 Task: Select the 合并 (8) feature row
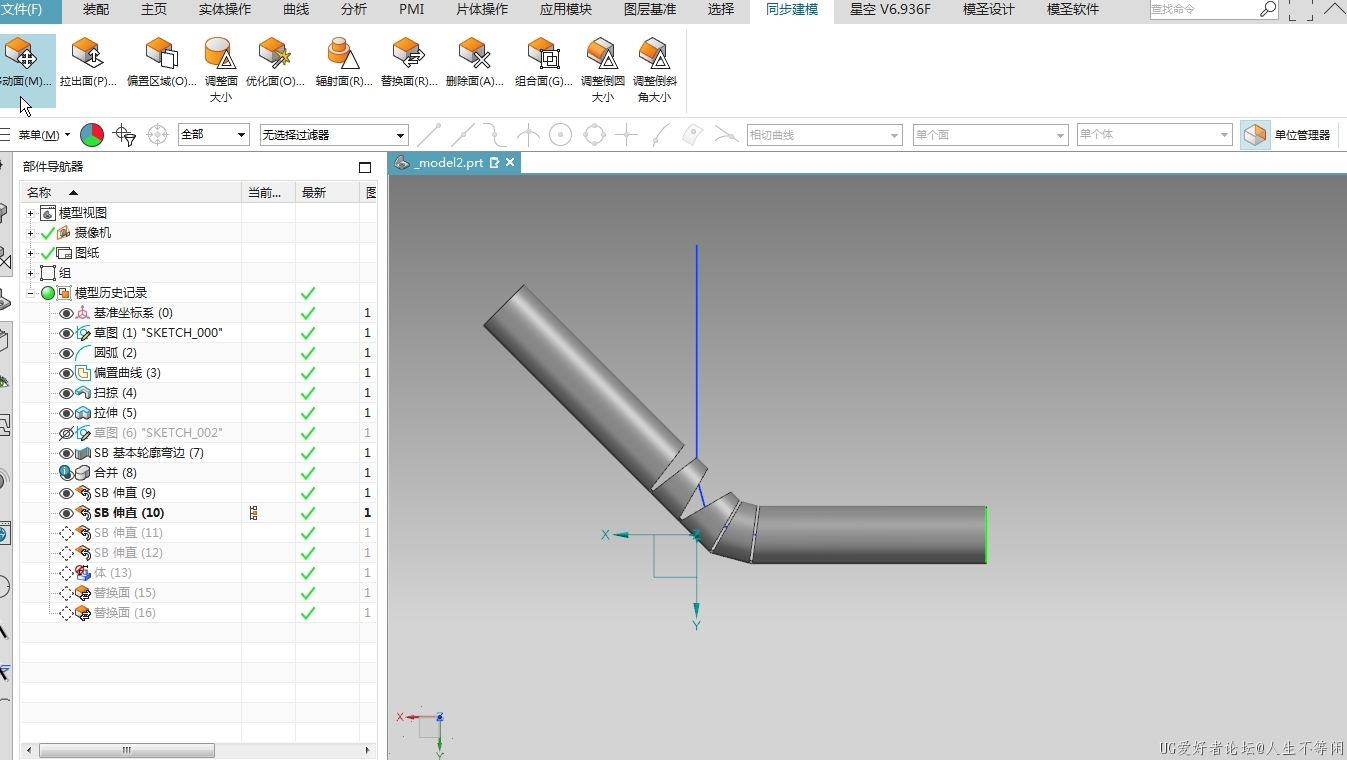[x=198, y=473]
